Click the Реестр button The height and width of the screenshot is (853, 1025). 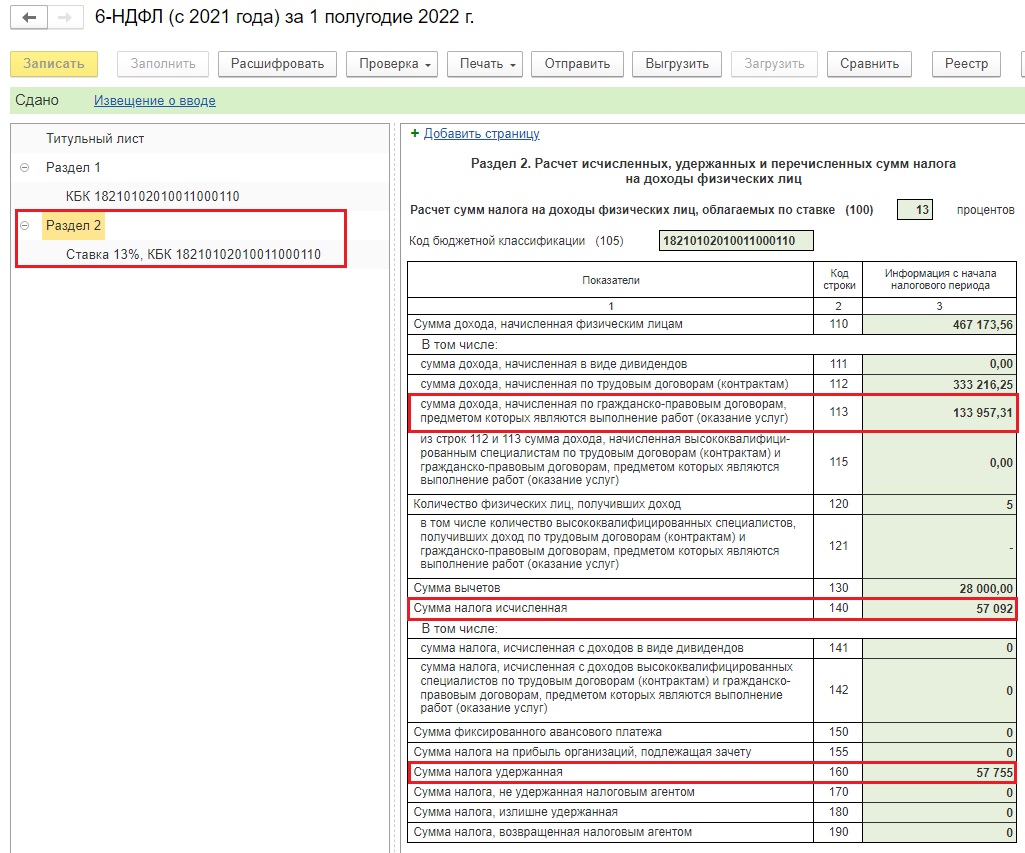tap(966, 64)
